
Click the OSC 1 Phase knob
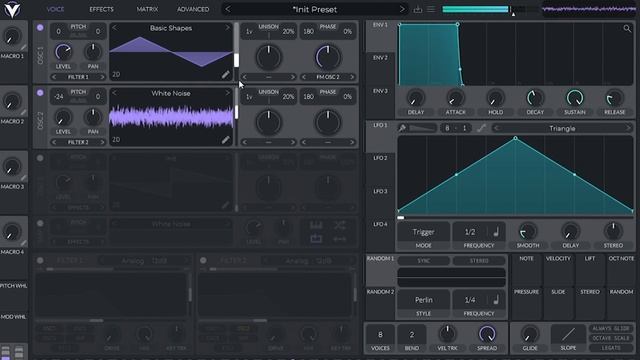coord(328,57)
